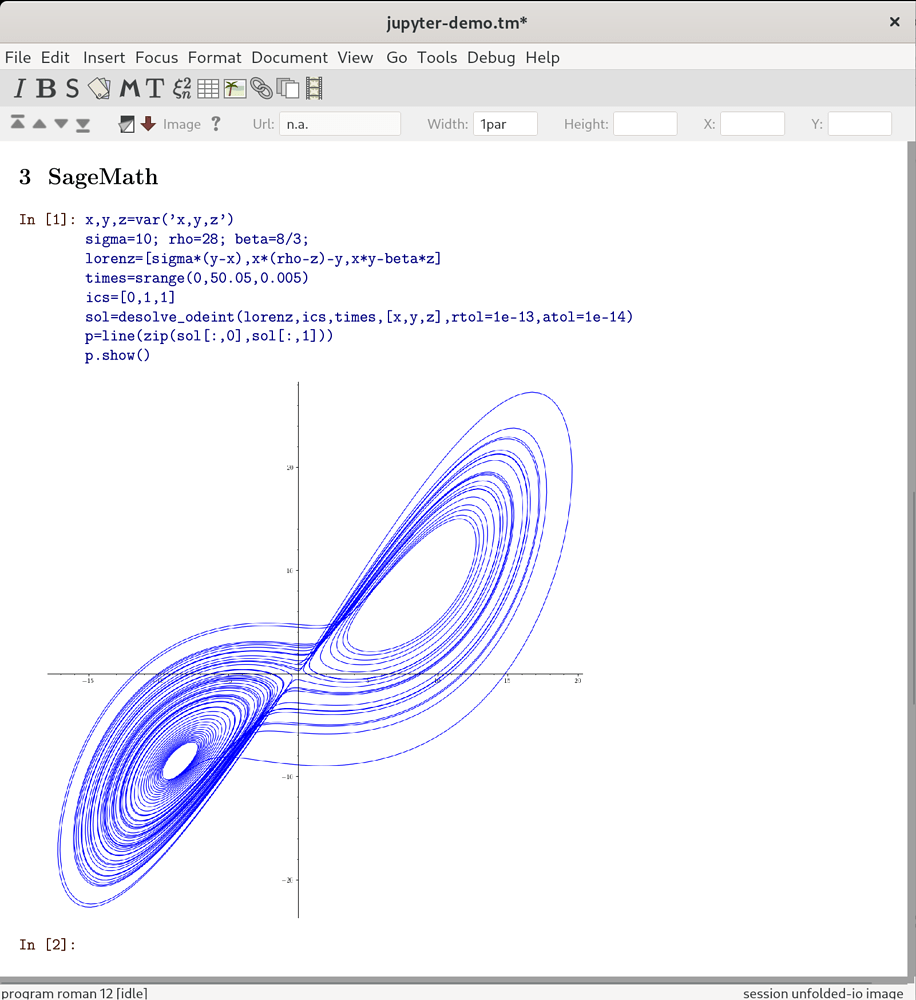The image size is (916, 1000).
Task: Jump to last structured element
Action: click(x=83, y=125)
